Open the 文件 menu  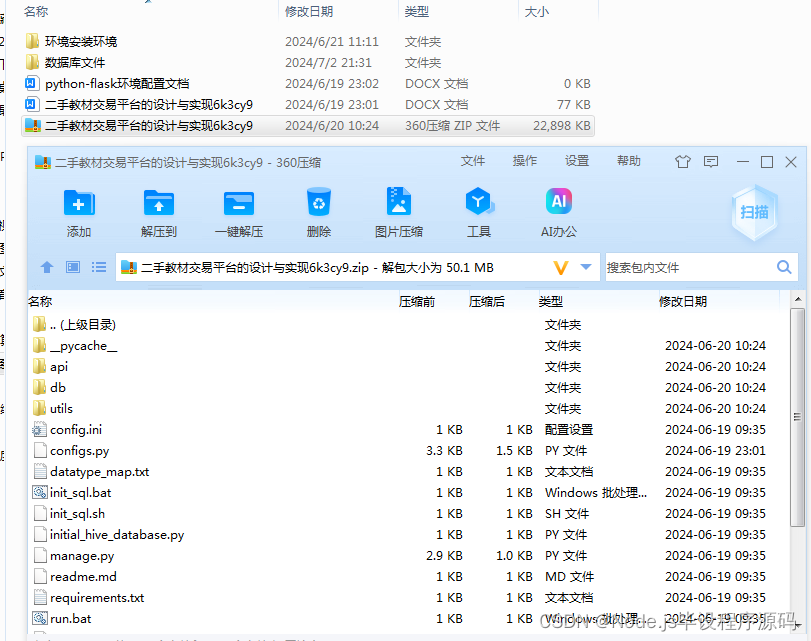[x=472, y=160]
